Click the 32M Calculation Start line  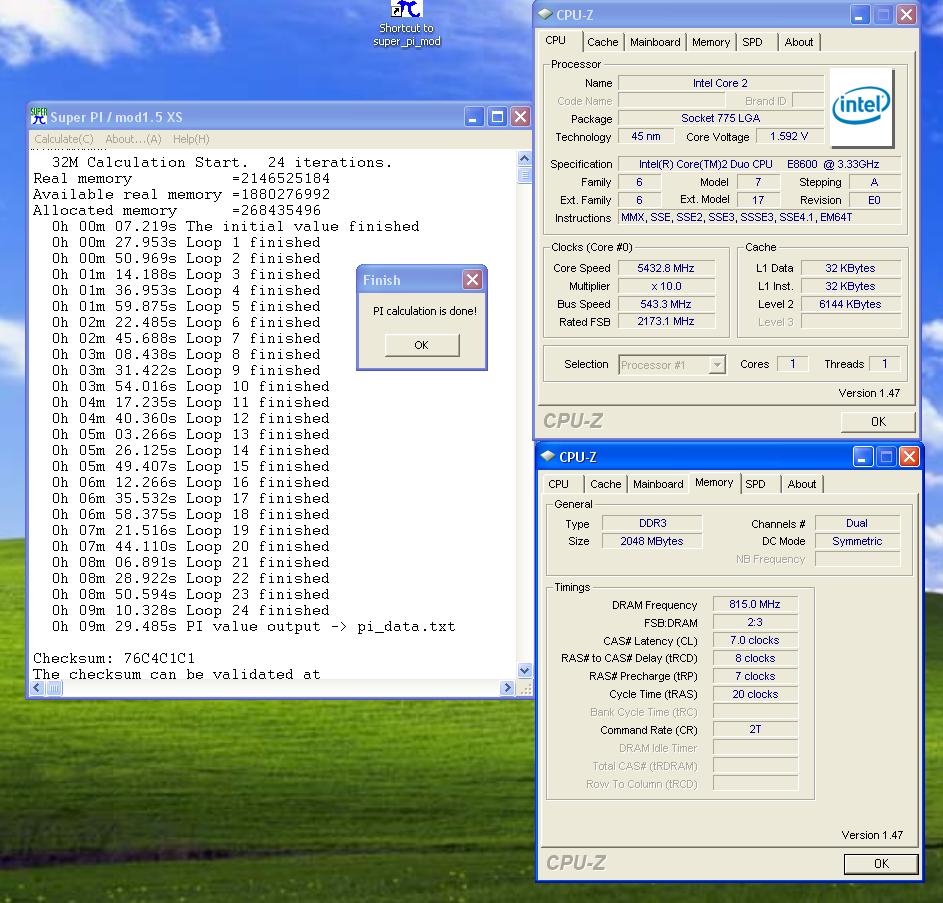click(x=222, y=162)
